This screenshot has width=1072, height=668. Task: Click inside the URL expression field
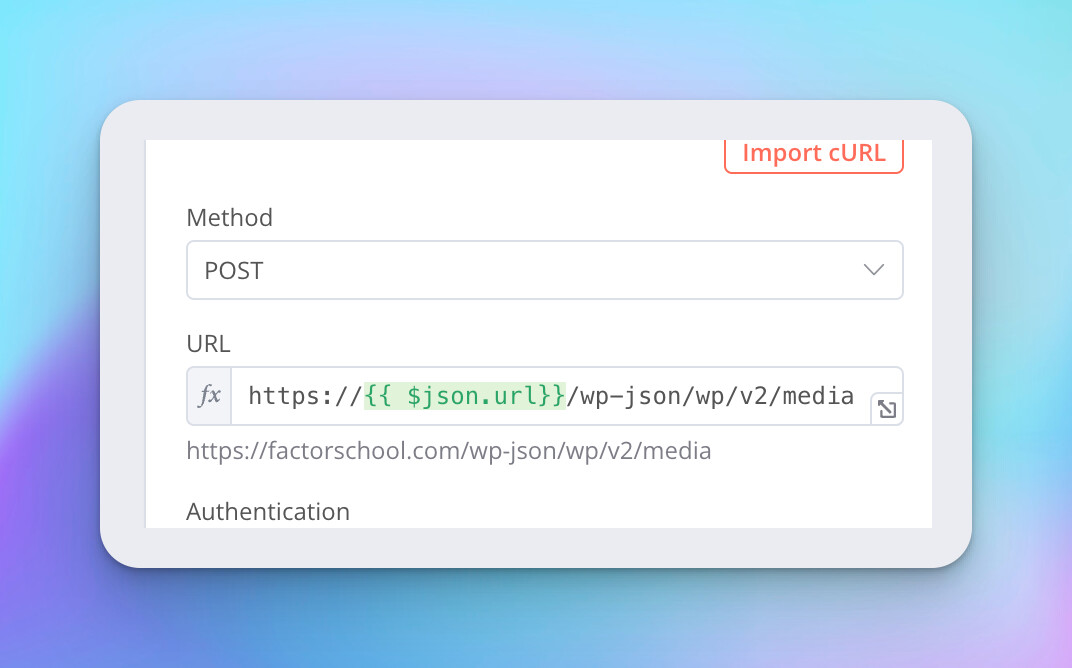(550, 396)
